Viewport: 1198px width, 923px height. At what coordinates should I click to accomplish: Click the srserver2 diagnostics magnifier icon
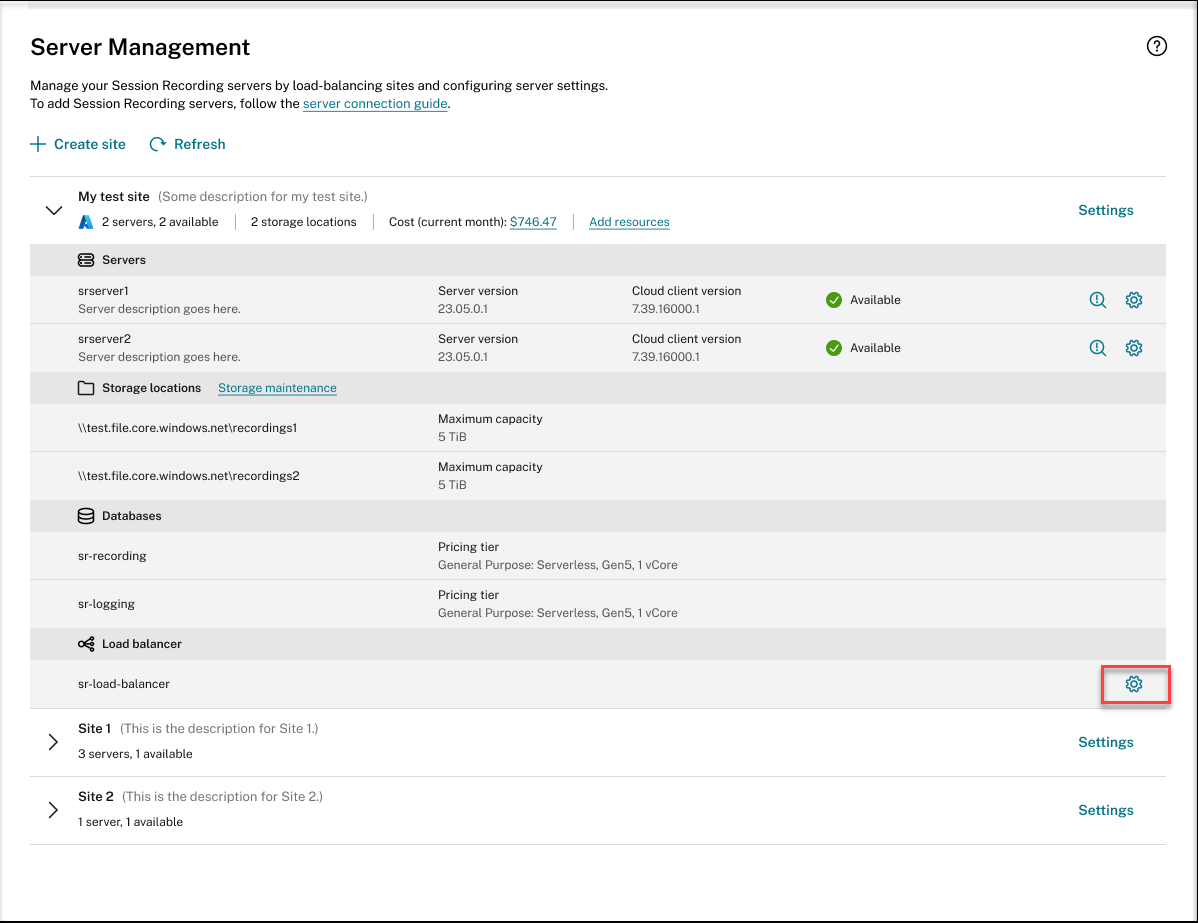click(x=1097, y=348)
